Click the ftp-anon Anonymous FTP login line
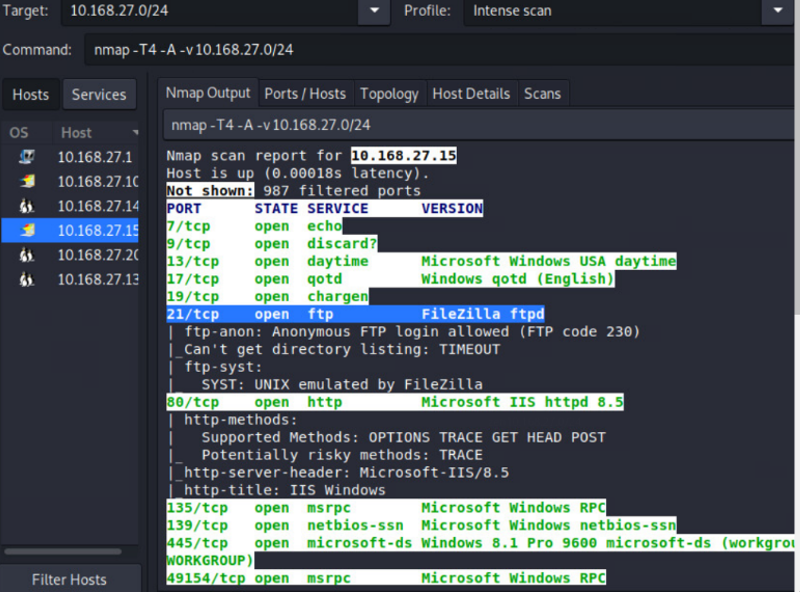The height and width of the screenshot is (592, 800). (x=404, y=332)
